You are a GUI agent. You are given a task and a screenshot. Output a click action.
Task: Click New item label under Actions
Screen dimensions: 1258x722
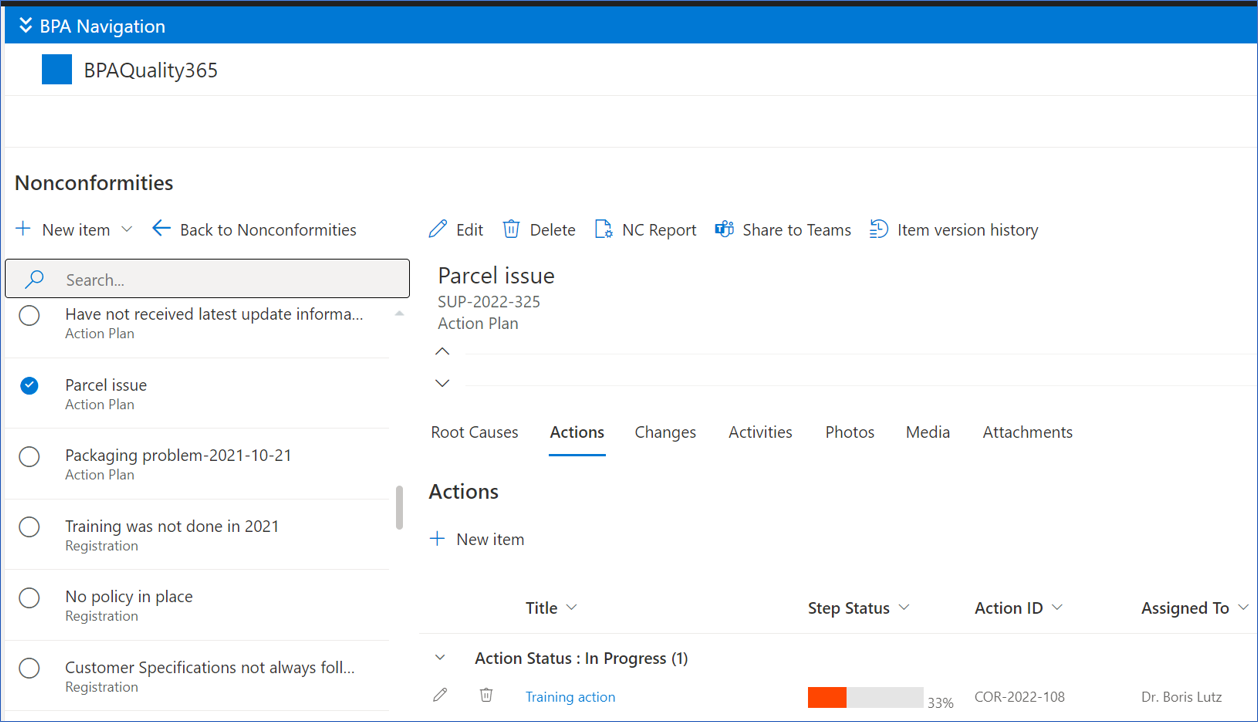pyautogui.click(x=490, y=539)
